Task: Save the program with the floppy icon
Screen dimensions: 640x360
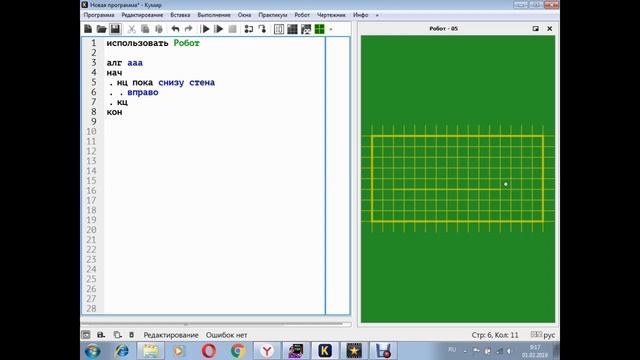Action: tap(115, 29)
